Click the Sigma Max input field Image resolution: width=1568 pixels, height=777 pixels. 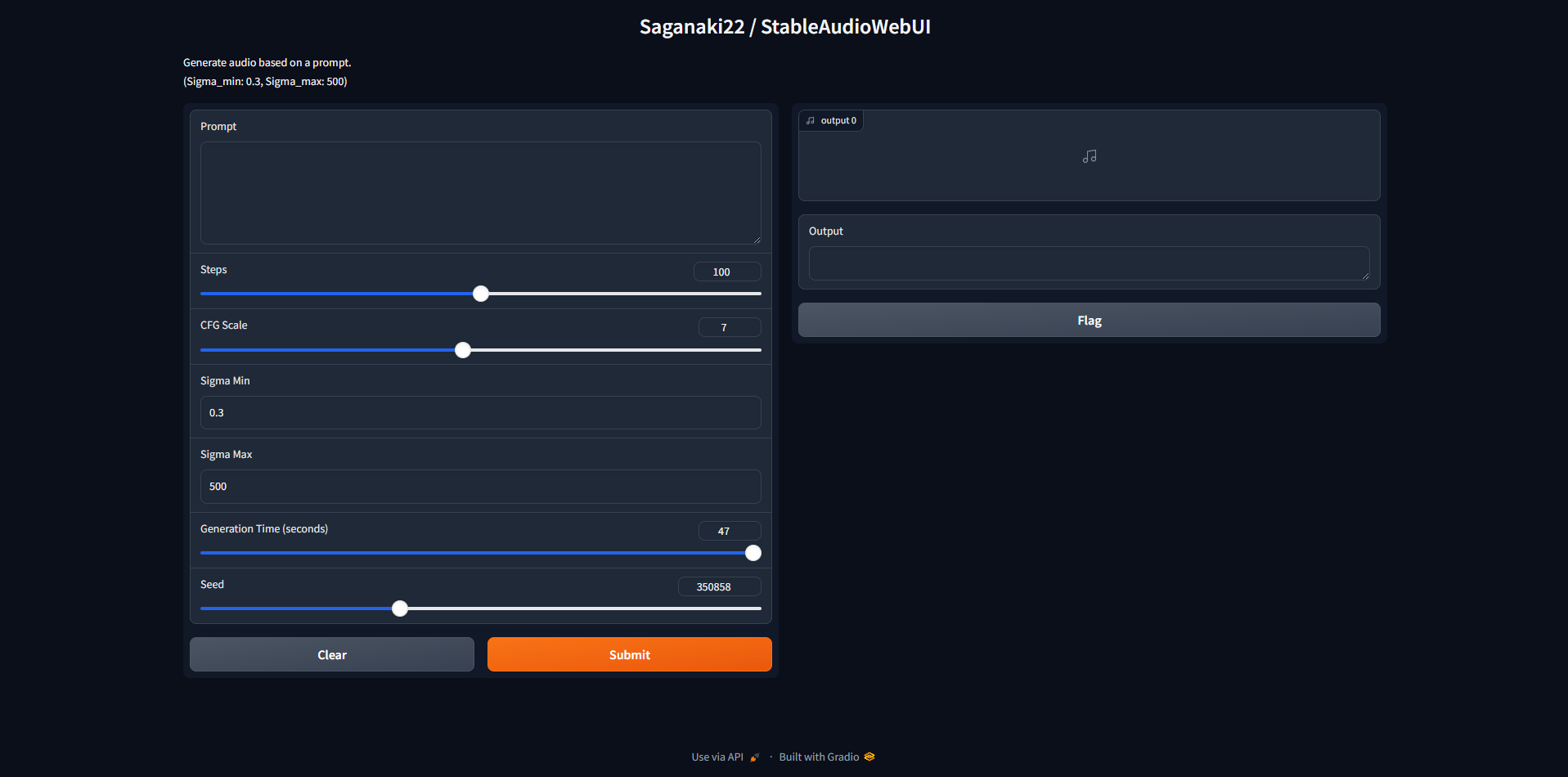click(x=480, y=487)
